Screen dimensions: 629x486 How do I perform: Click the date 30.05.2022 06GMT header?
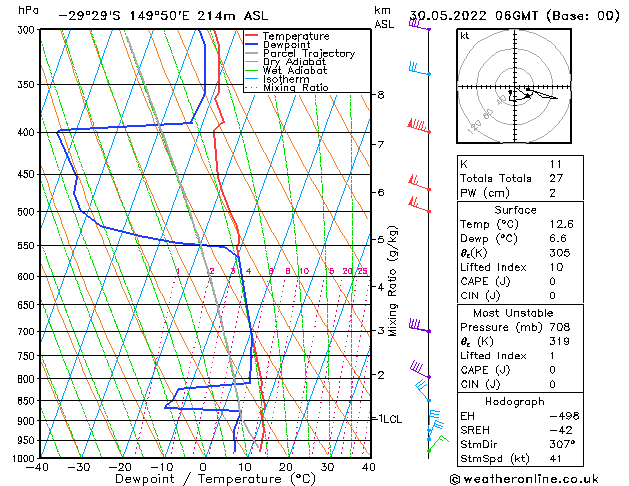click(x=514, y=16)
